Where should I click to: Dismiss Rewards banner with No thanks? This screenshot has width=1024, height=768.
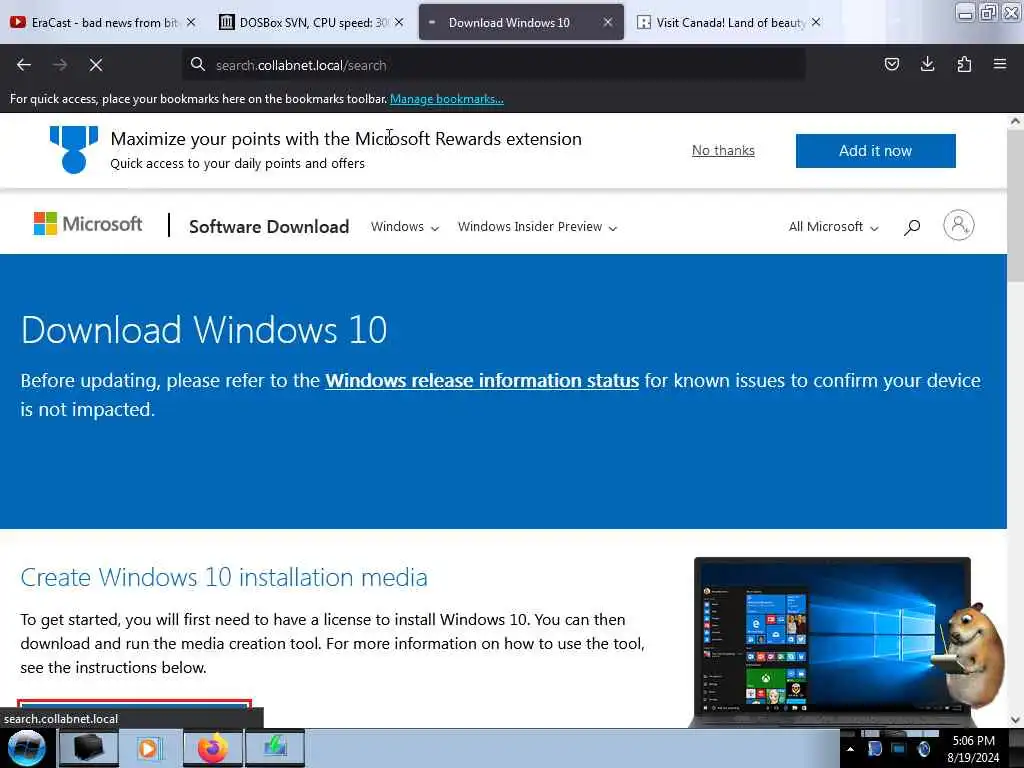pos(723,150)
